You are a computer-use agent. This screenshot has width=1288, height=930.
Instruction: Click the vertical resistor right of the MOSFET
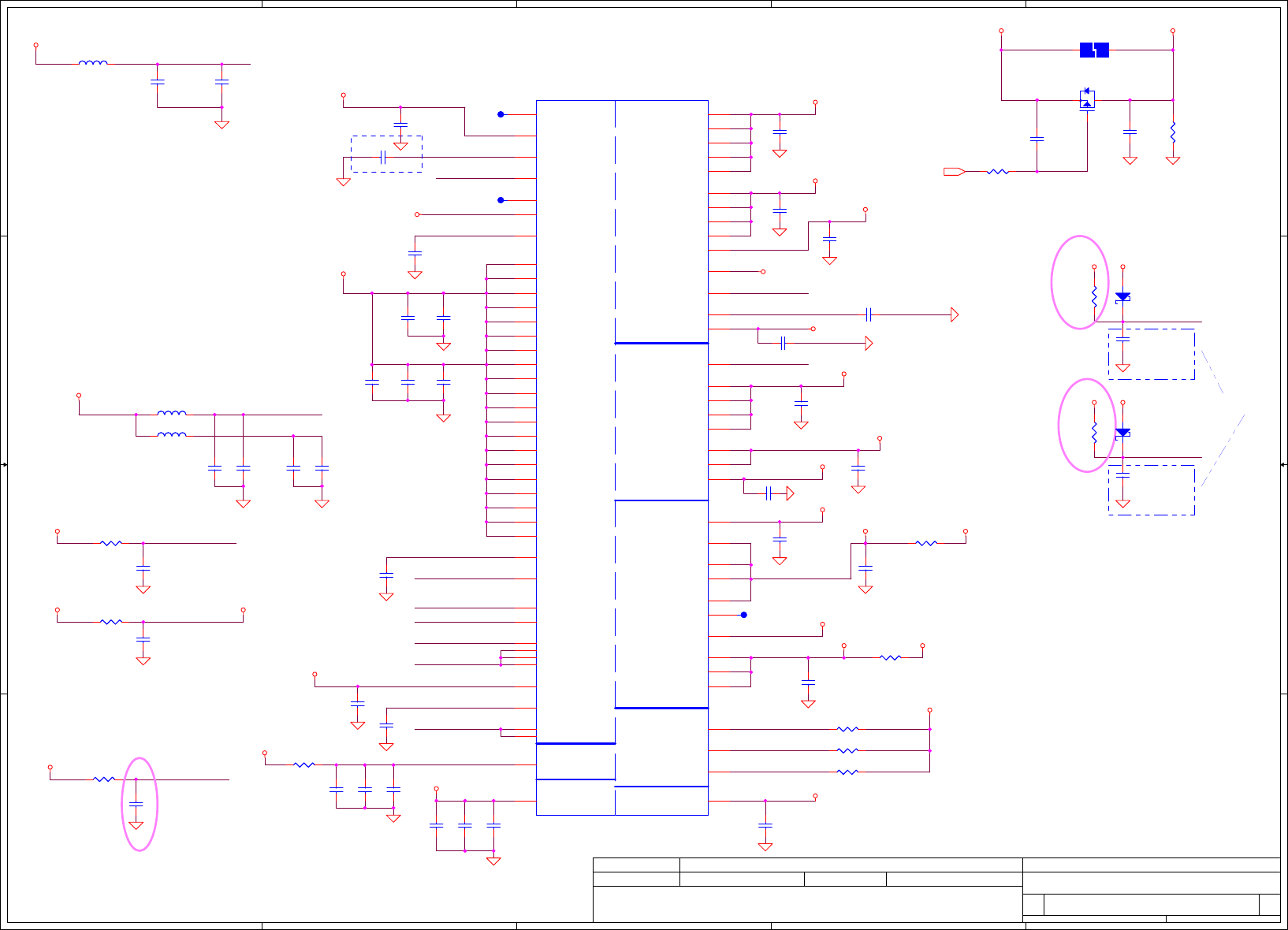tap(1173, 132)
